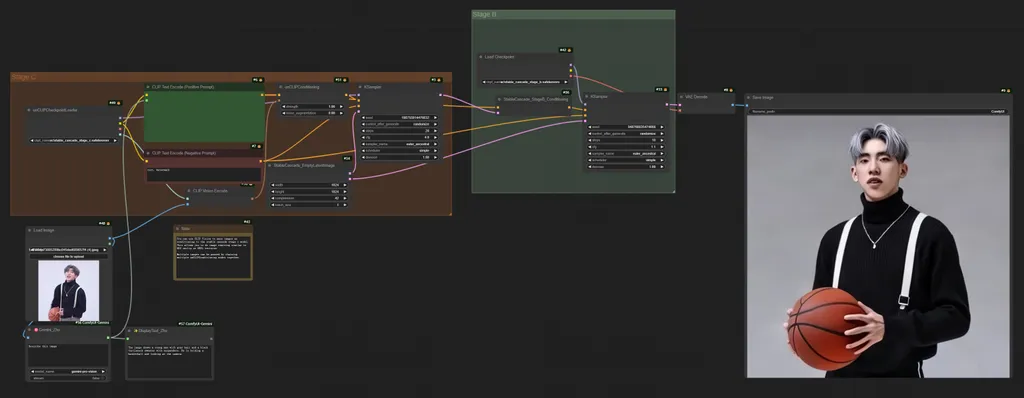Increase strength value in unCLIPConditioning node
1024x398 pixels.
pos(342,107)
